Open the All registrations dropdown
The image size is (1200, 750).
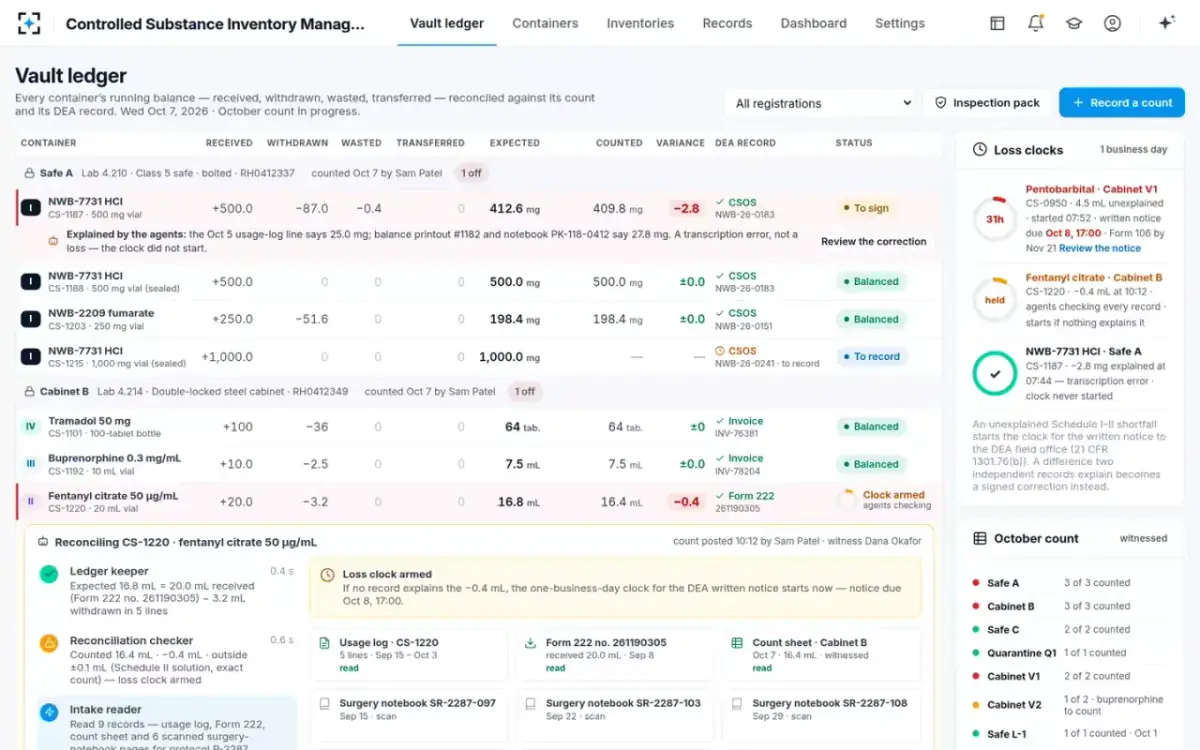coord(821,103)
